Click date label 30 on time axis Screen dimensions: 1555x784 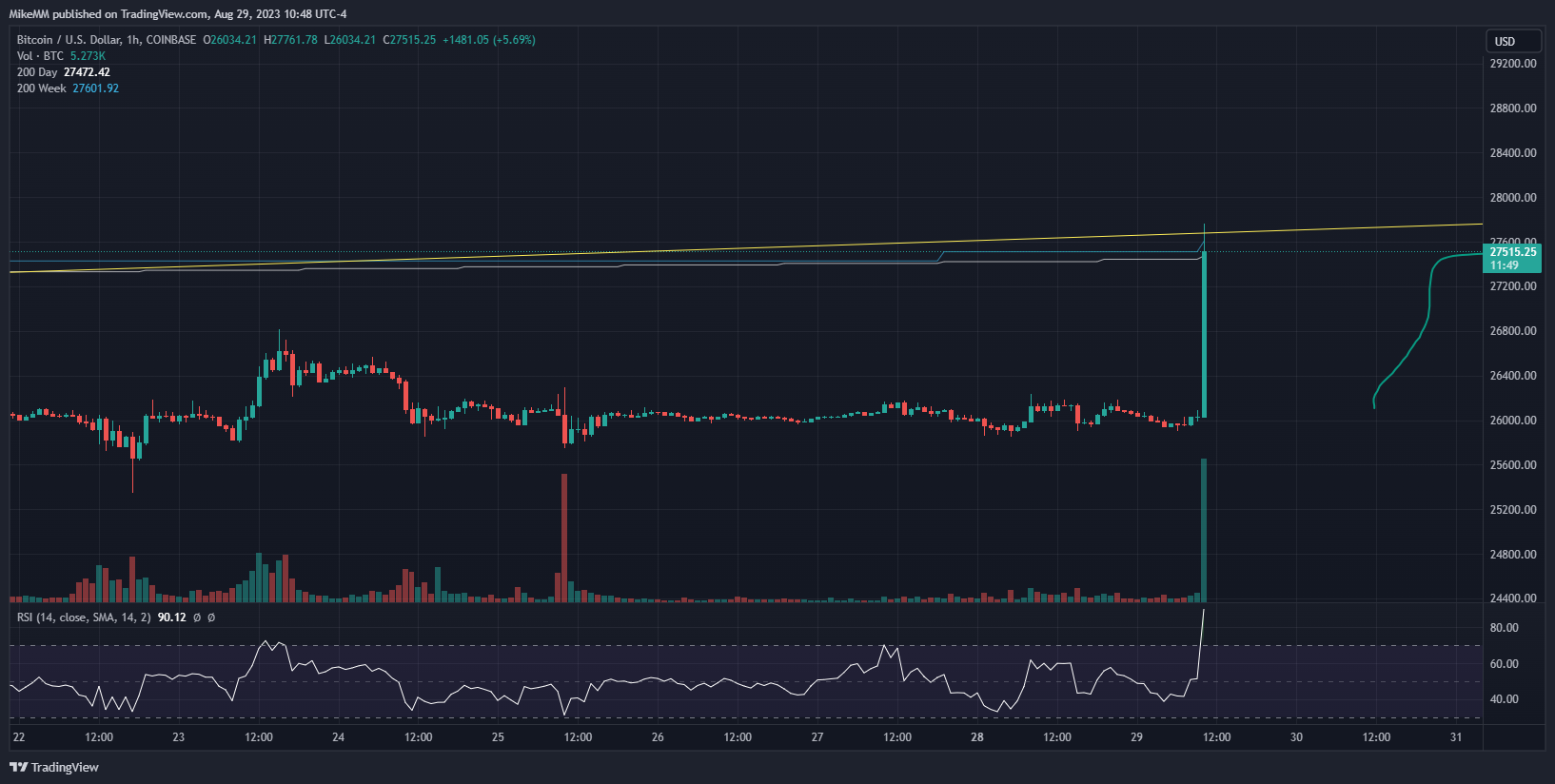click(1296, 737)
